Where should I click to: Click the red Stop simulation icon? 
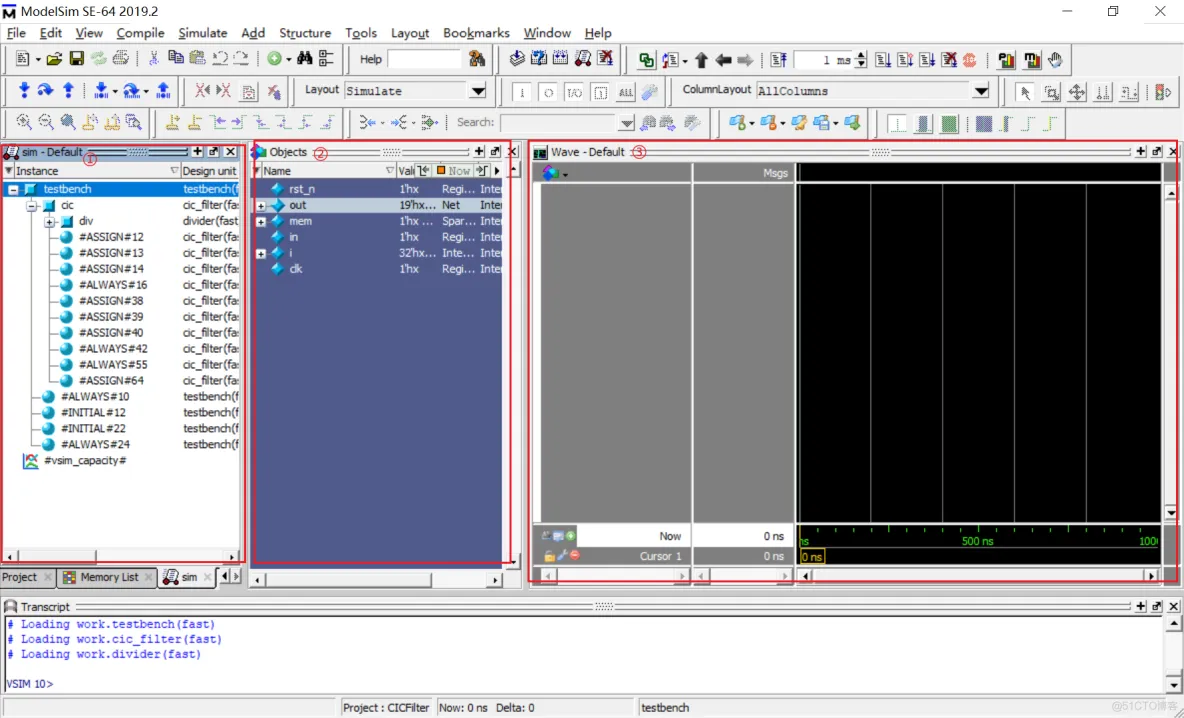coord(970,60)
